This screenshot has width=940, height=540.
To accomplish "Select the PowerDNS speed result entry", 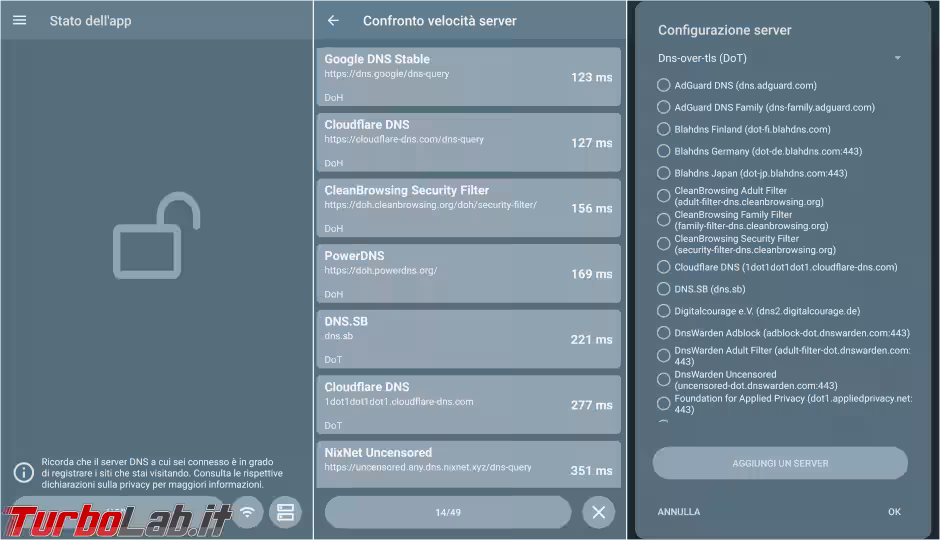I will [x=468, y=274].
